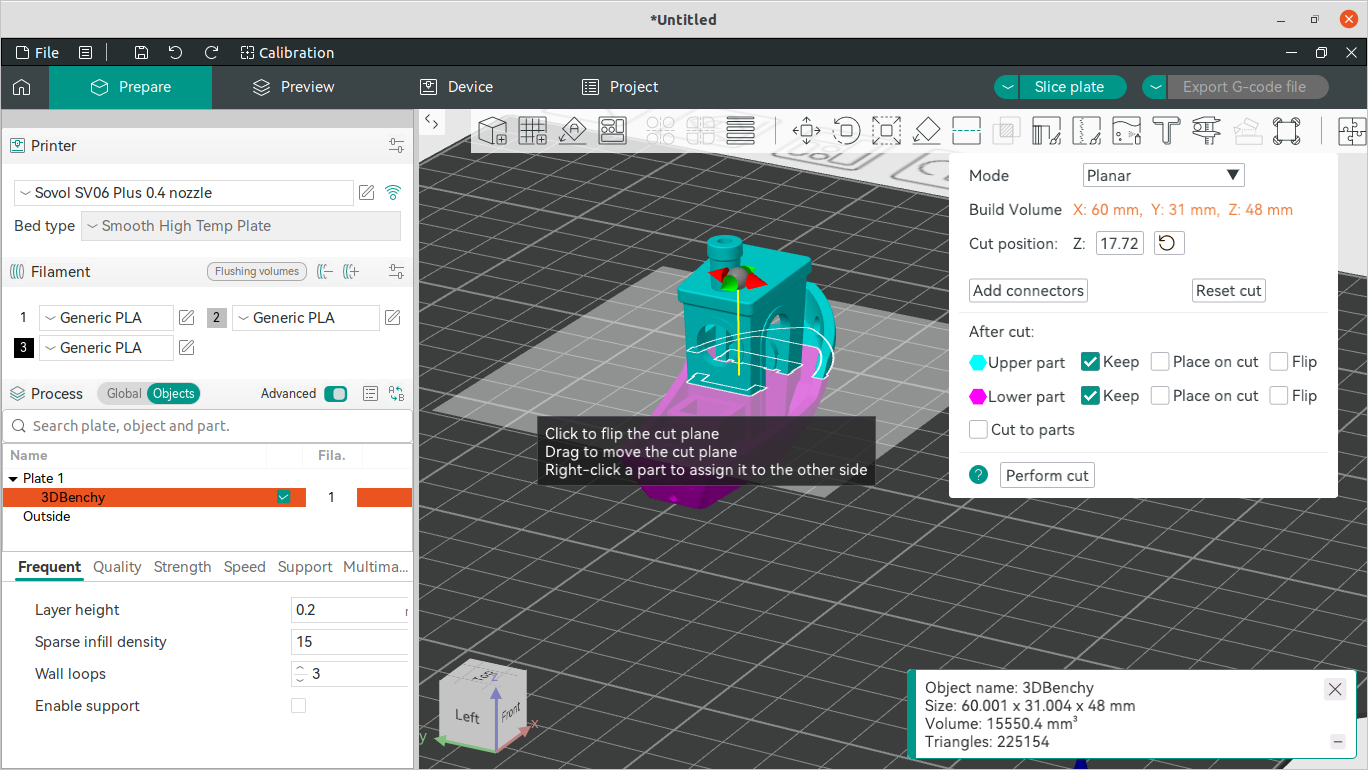Open the Measure caliper tool
1368x770 pixels.
pos(1206,130)
